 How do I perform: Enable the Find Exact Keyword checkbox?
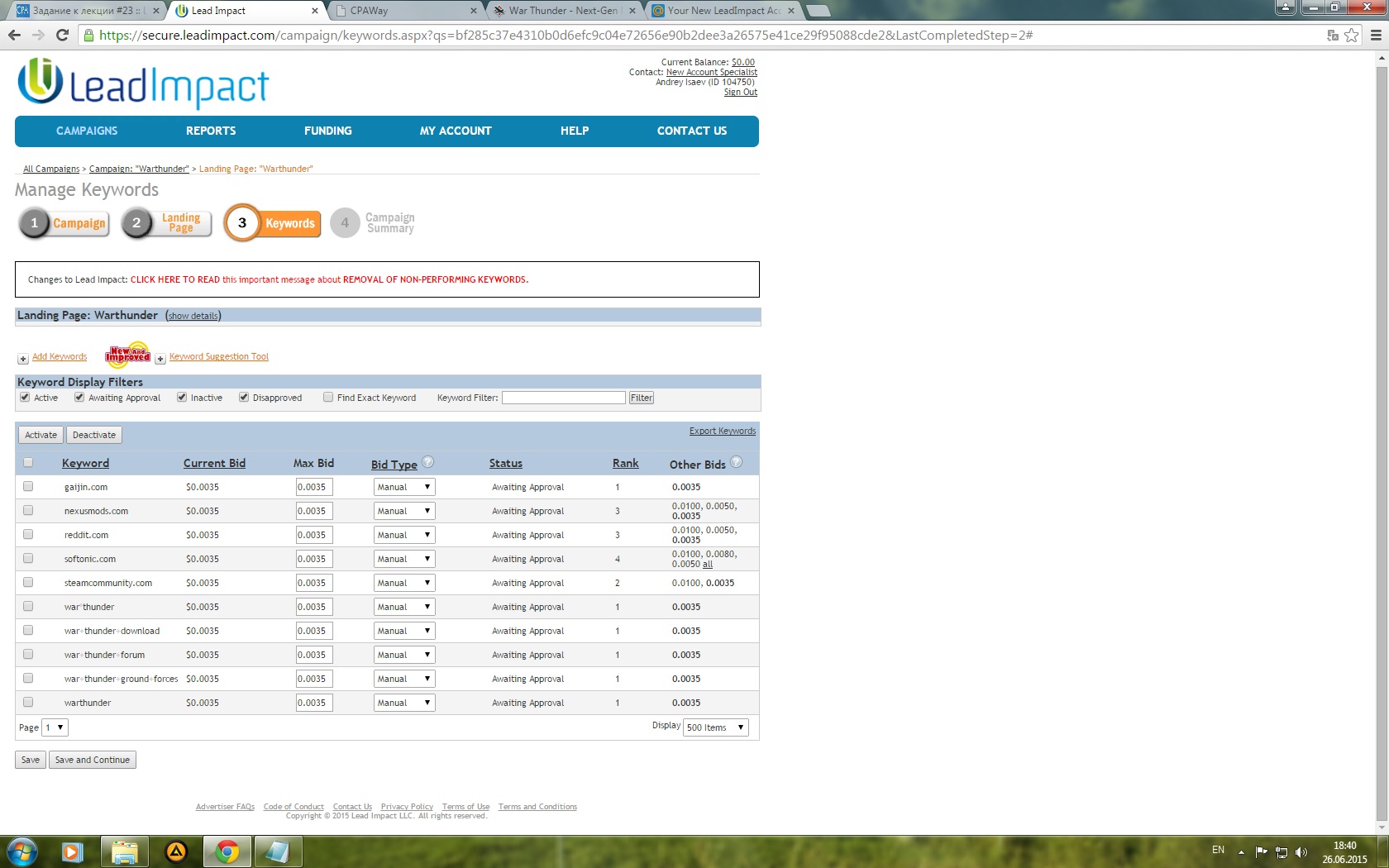[328, 397]
